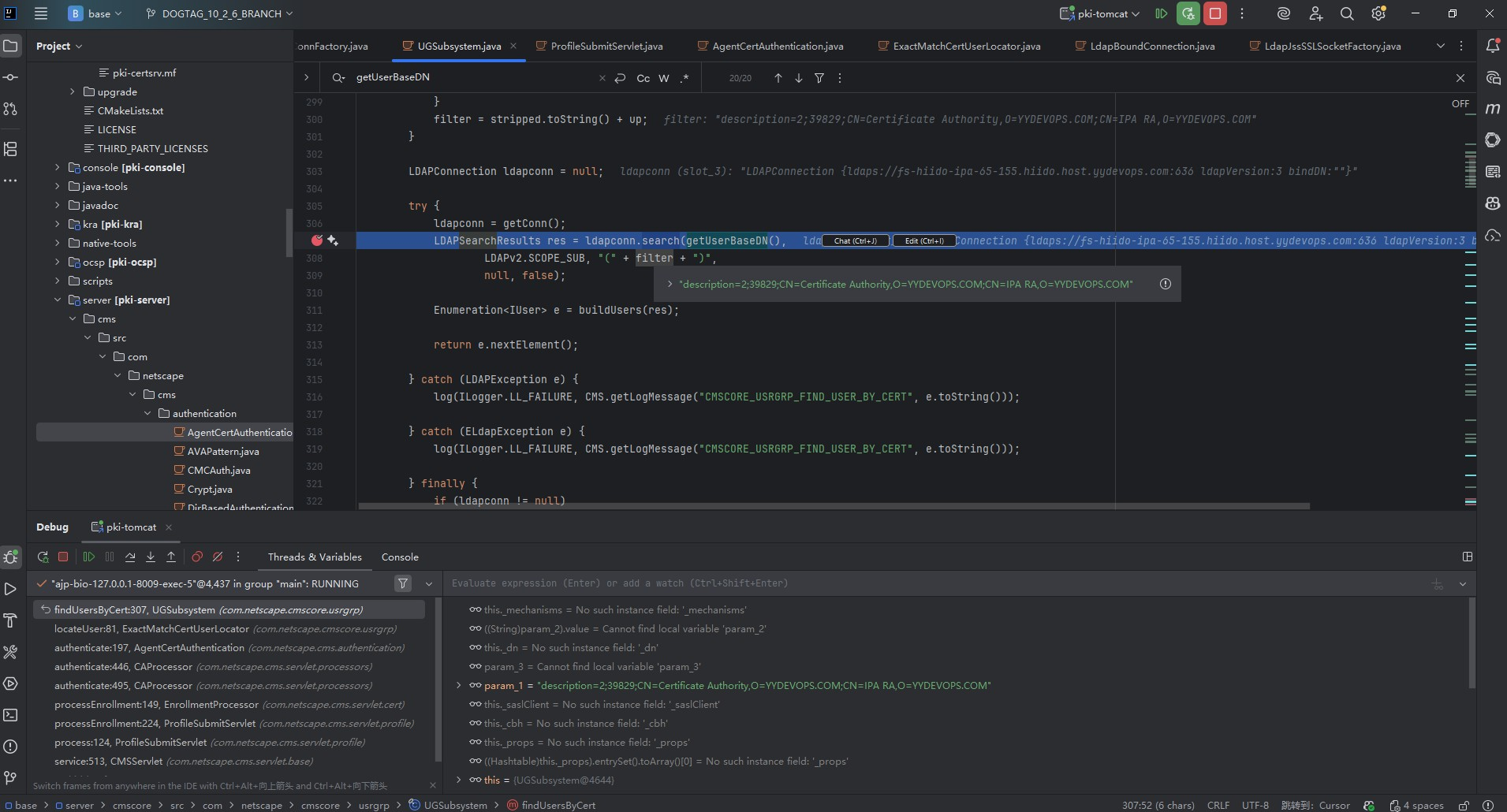Toggle Match Case in the search bar
The image size is (1507, 812).
coord(643,78)
